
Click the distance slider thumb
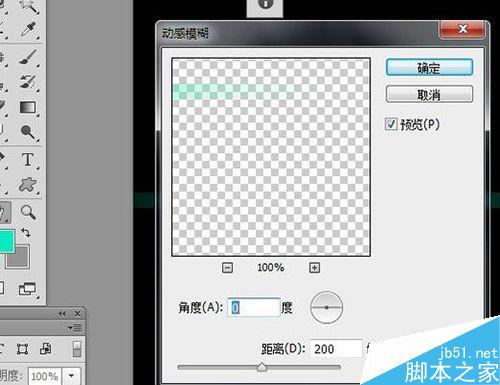262,367
